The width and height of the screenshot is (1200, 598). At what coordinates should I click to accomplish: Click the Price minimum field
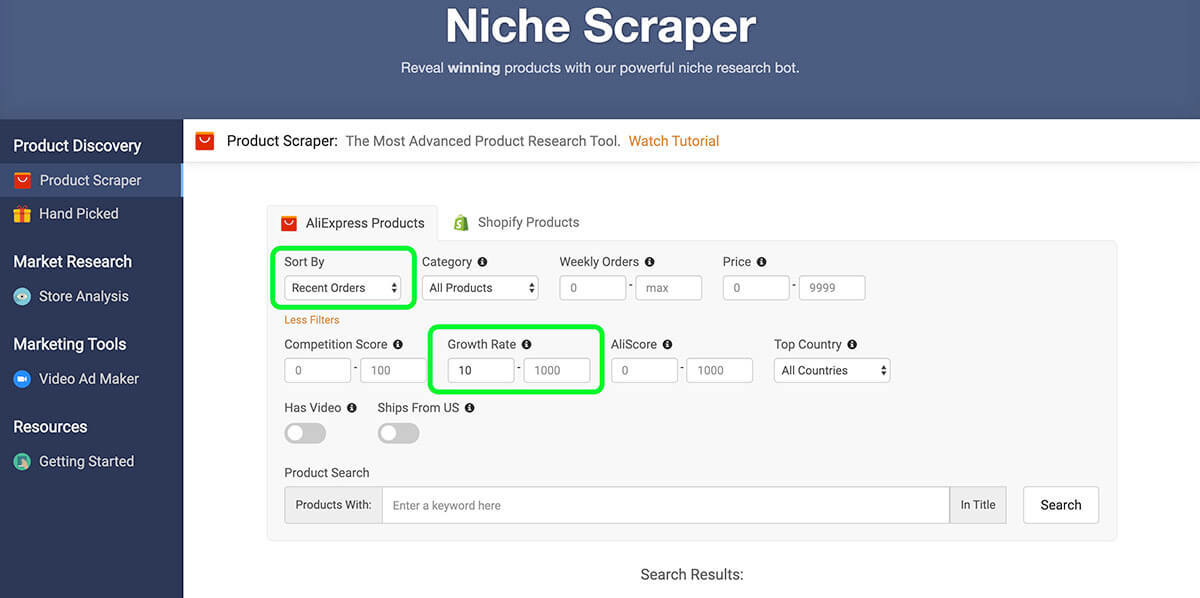[x=756, y=288]
